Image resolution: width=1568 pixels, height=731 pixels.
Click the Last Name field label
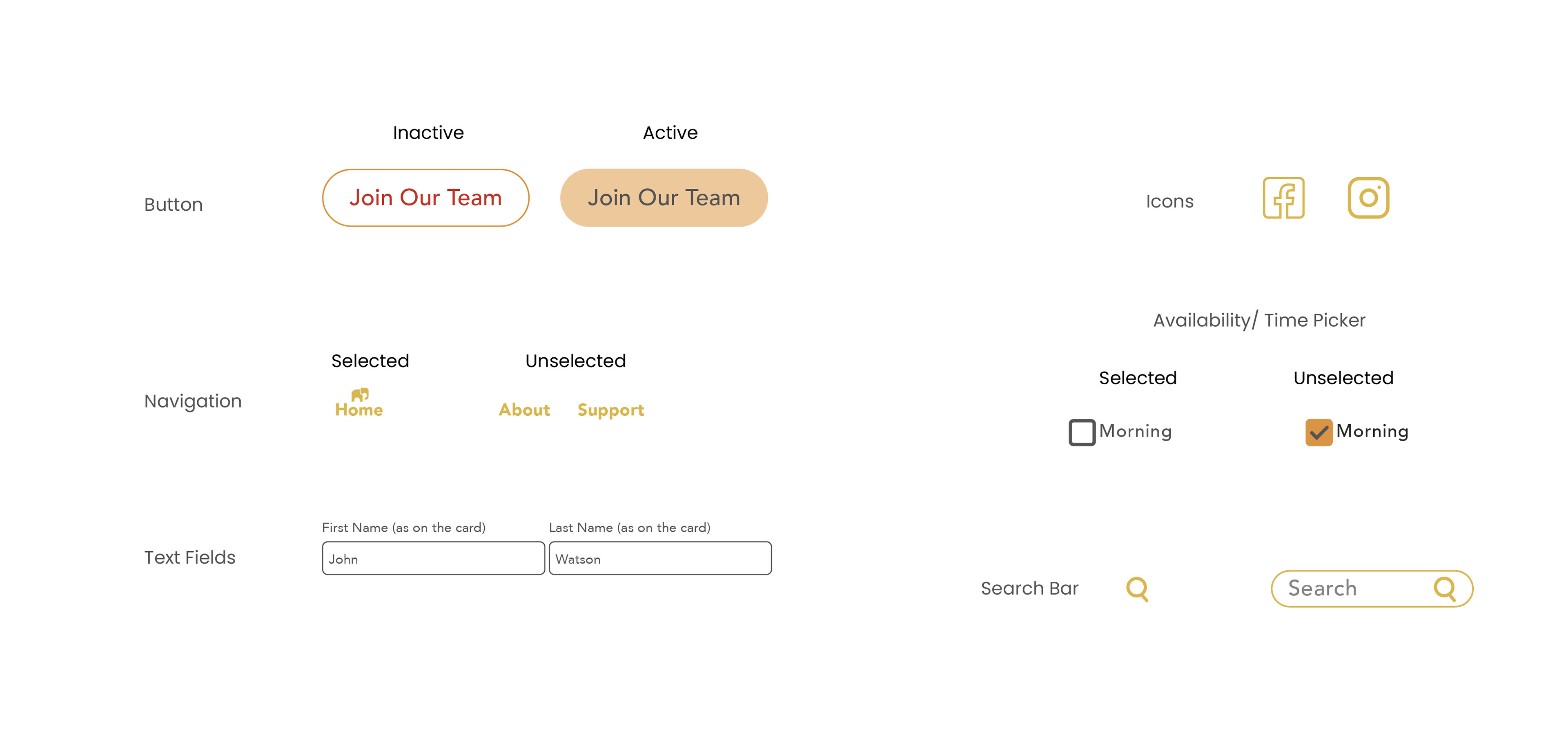629,528
